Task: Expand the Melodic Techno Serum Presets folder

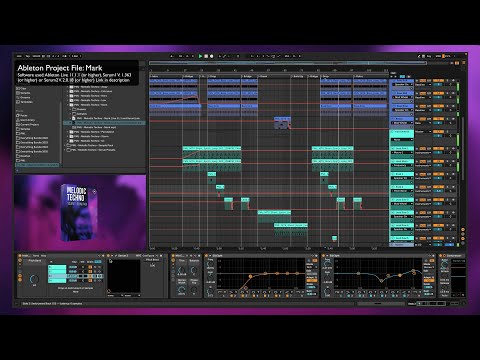Action: [x=65, y=150]
